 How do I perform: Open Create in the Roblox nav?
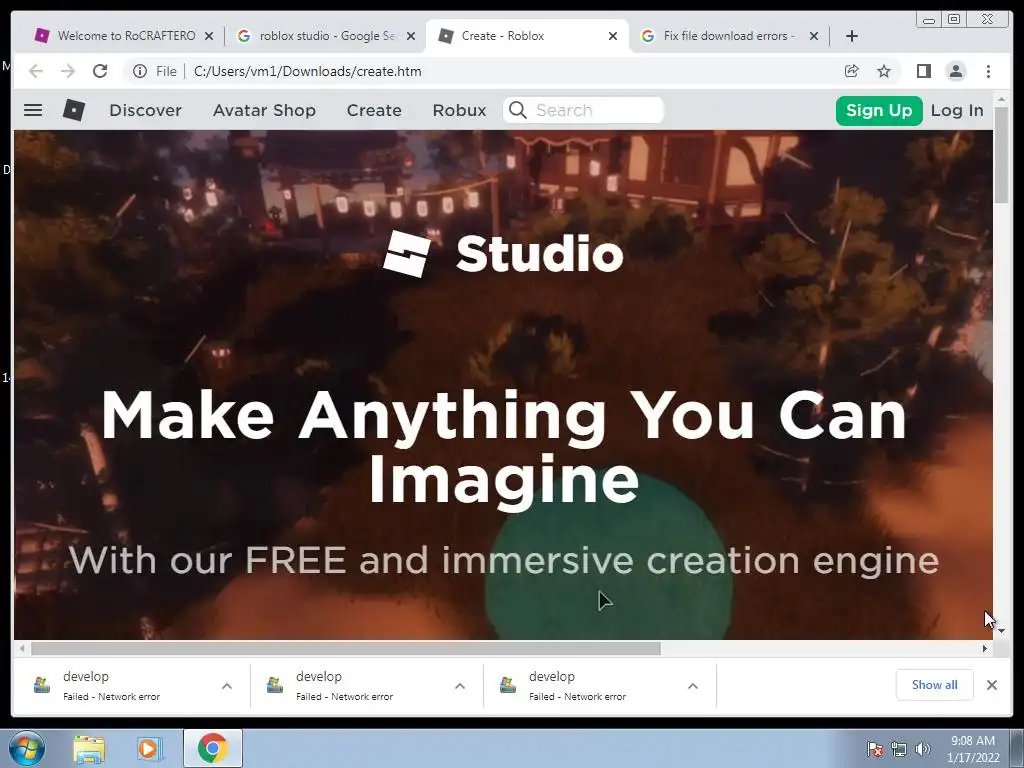[374, 110]
